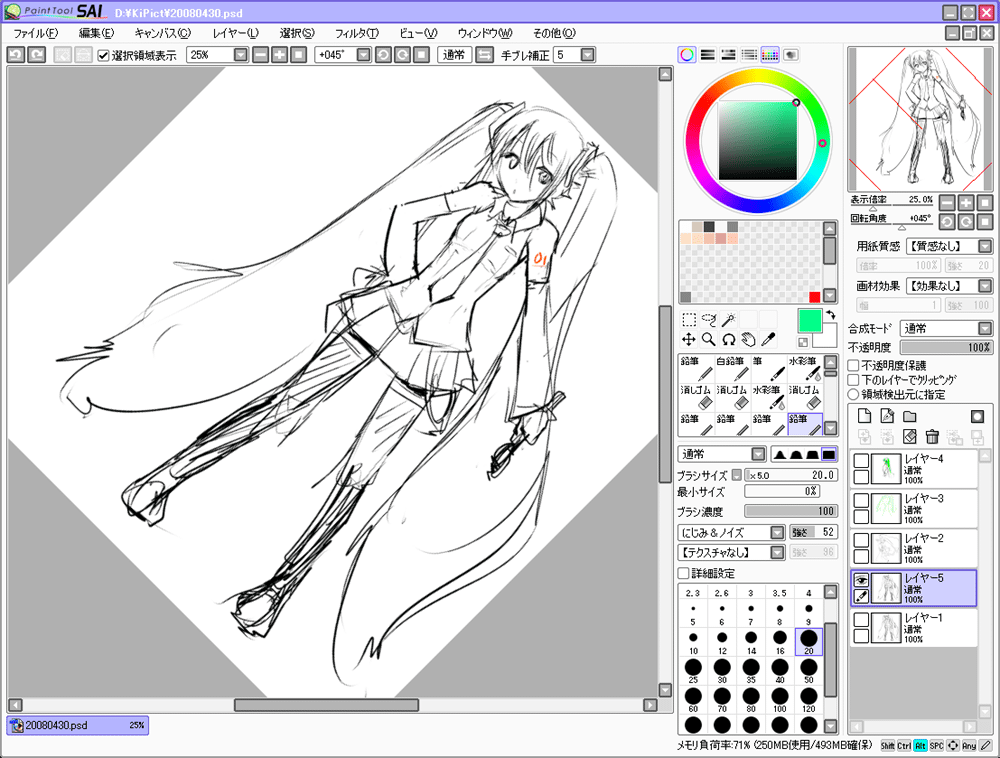Select brush size 20 preset
The image size is (1000, 758).
[809, 641]
